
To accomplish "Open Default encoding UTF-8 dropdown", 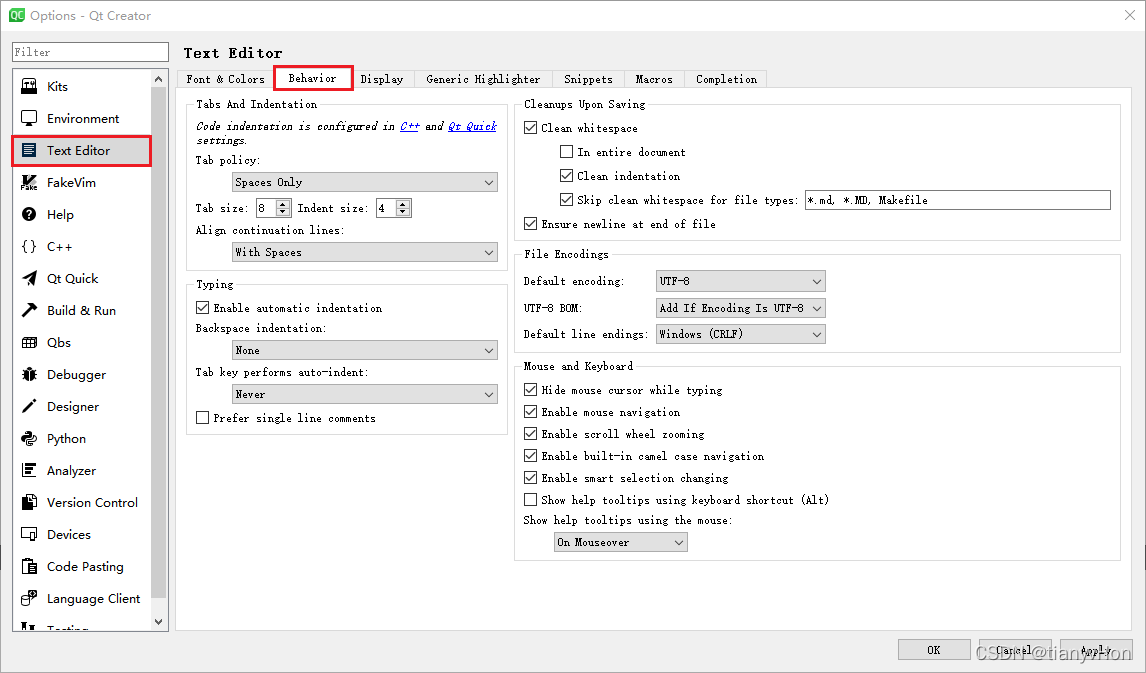I will [x=740, y=281].
